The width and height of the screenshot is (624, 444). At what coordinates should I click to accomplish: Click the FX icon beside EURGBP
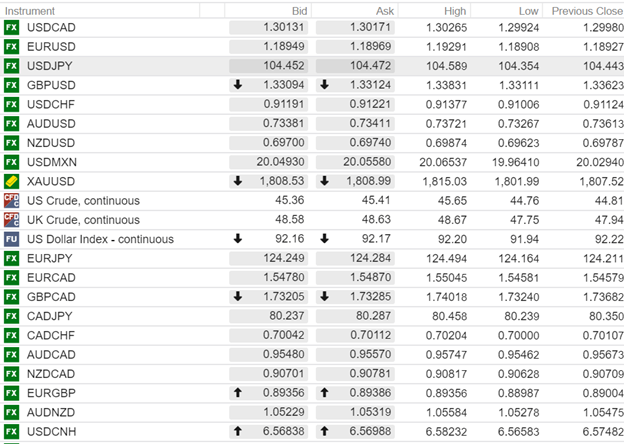[x=12, y=393]
